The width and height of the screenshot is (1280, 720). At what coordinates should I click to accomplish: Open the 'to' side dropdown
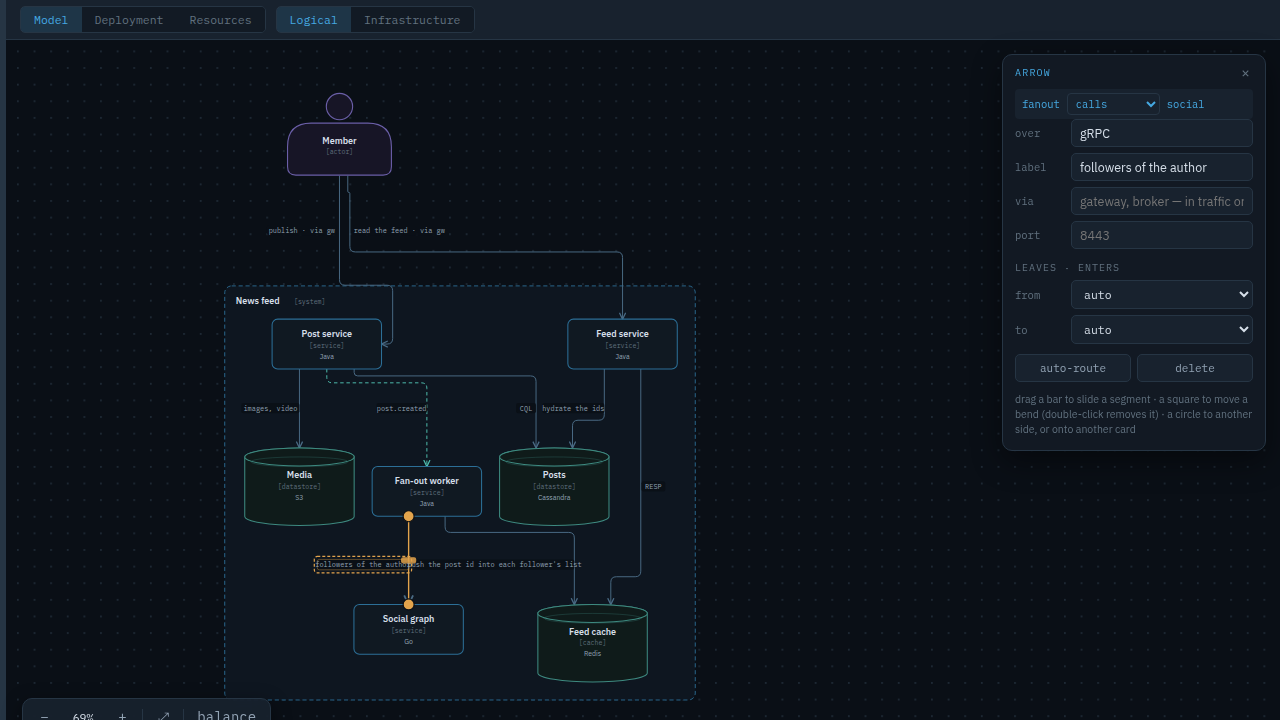[x=1162, y=330]
